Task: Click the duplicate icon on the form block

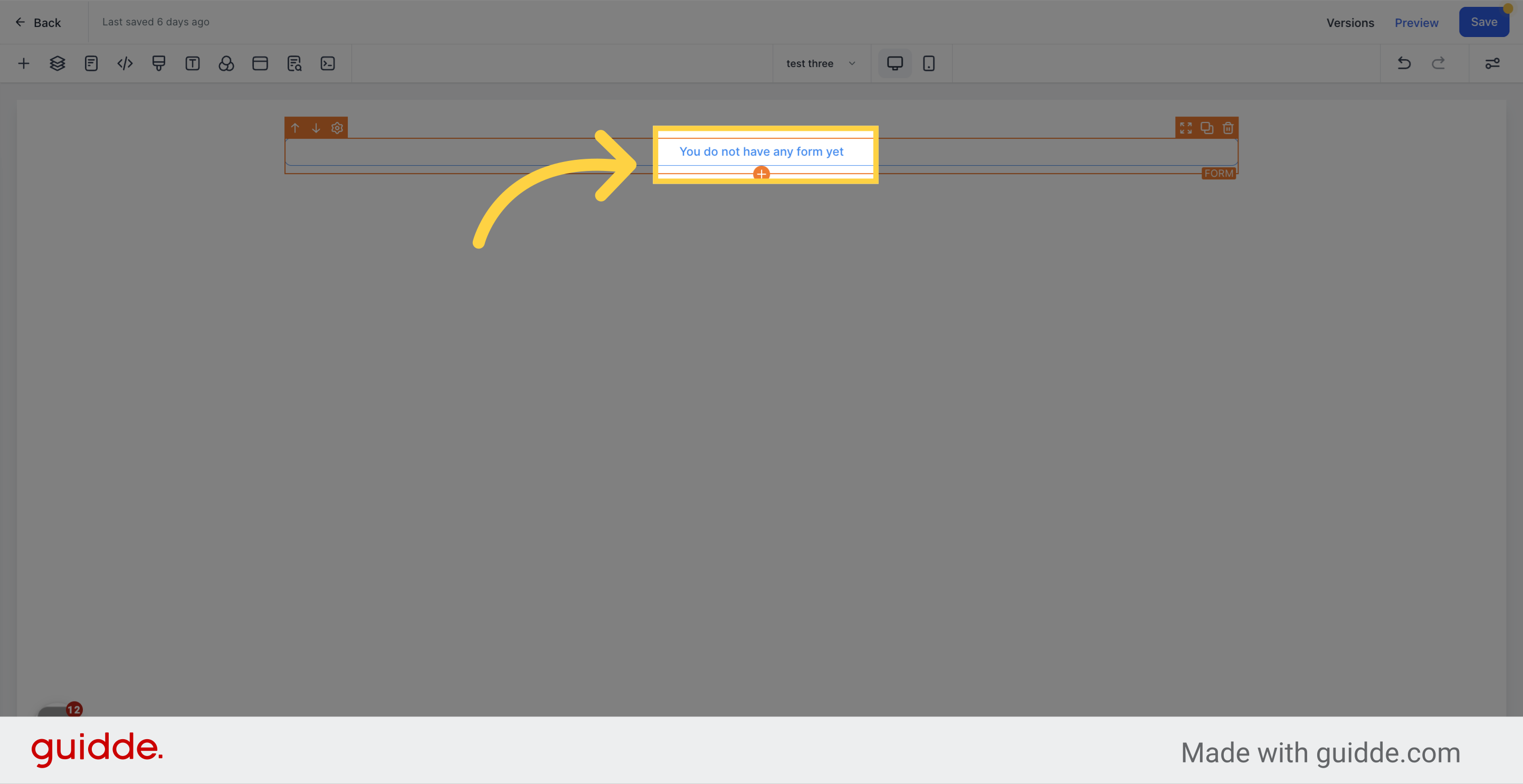Action: (1207, 128)
